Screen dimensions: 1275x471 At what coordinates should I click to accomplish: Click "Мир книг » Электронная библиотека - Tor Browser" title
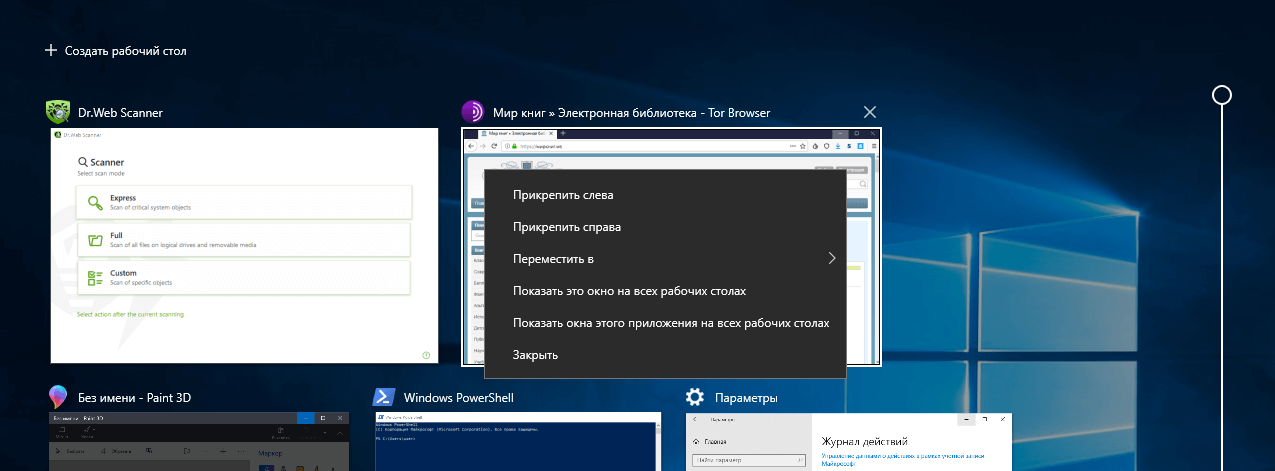(x=632, y=113)
